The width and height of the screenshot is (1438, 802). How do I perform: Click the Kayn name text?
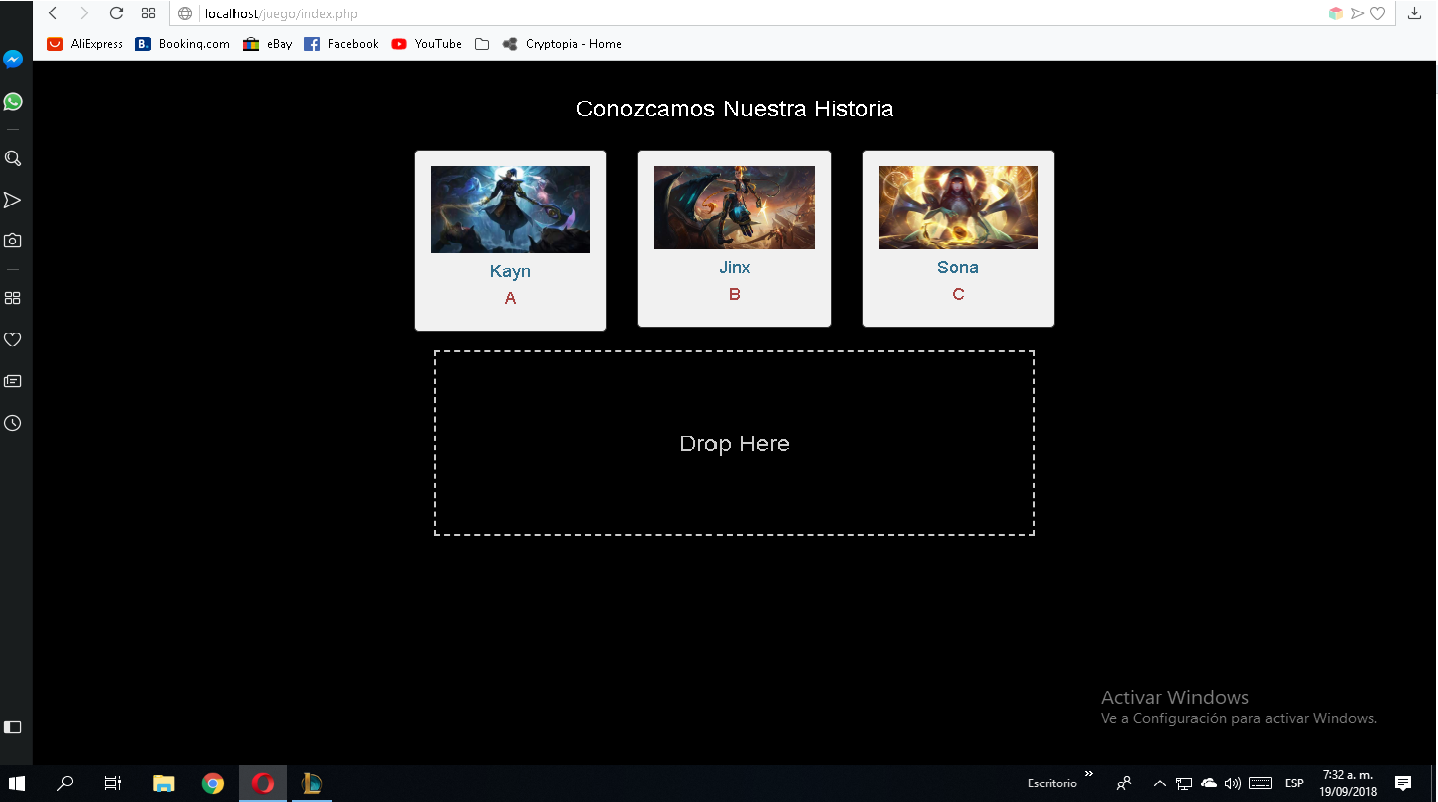coord(510,271)
